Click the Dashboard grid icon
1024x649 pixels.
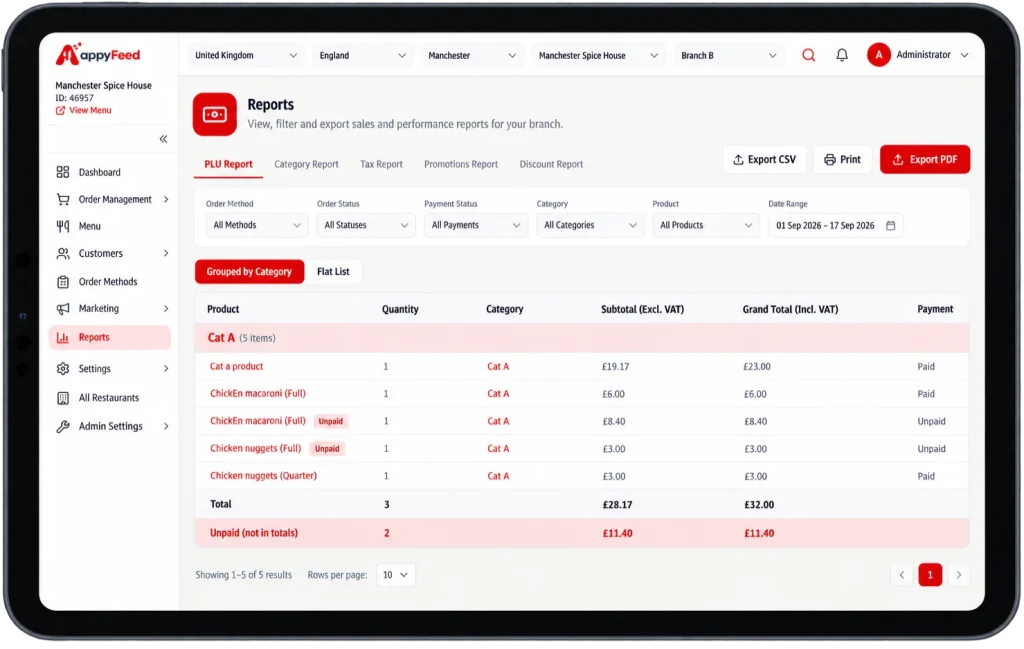pos(63,172)
